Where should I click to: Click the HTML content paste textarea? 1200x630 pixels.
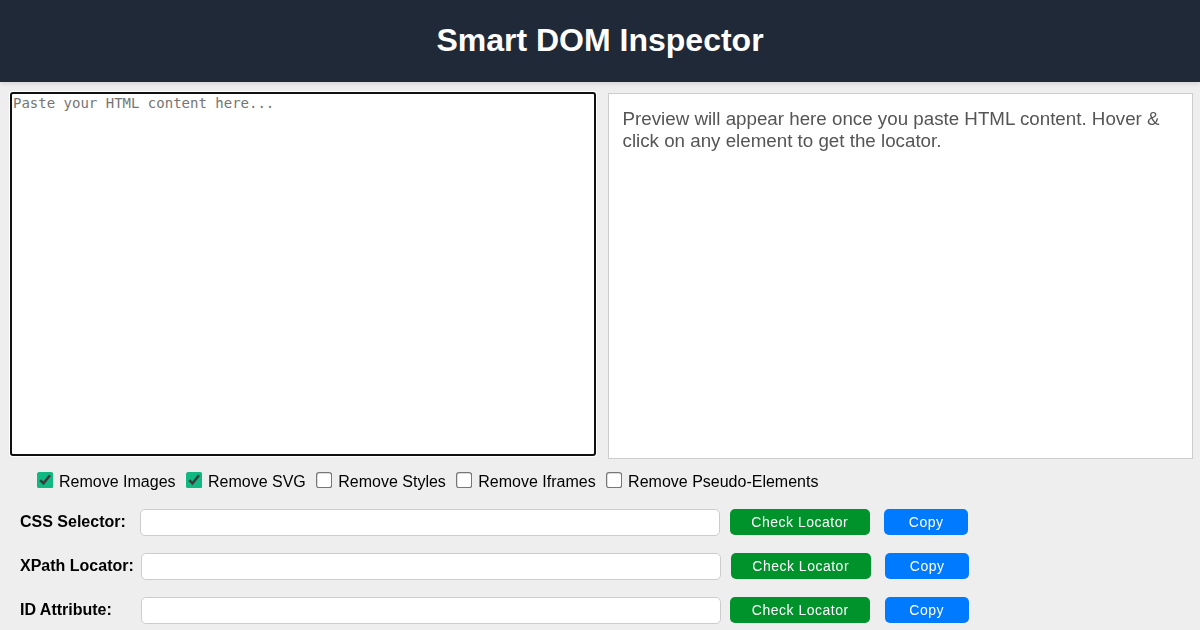pos(303,274)
